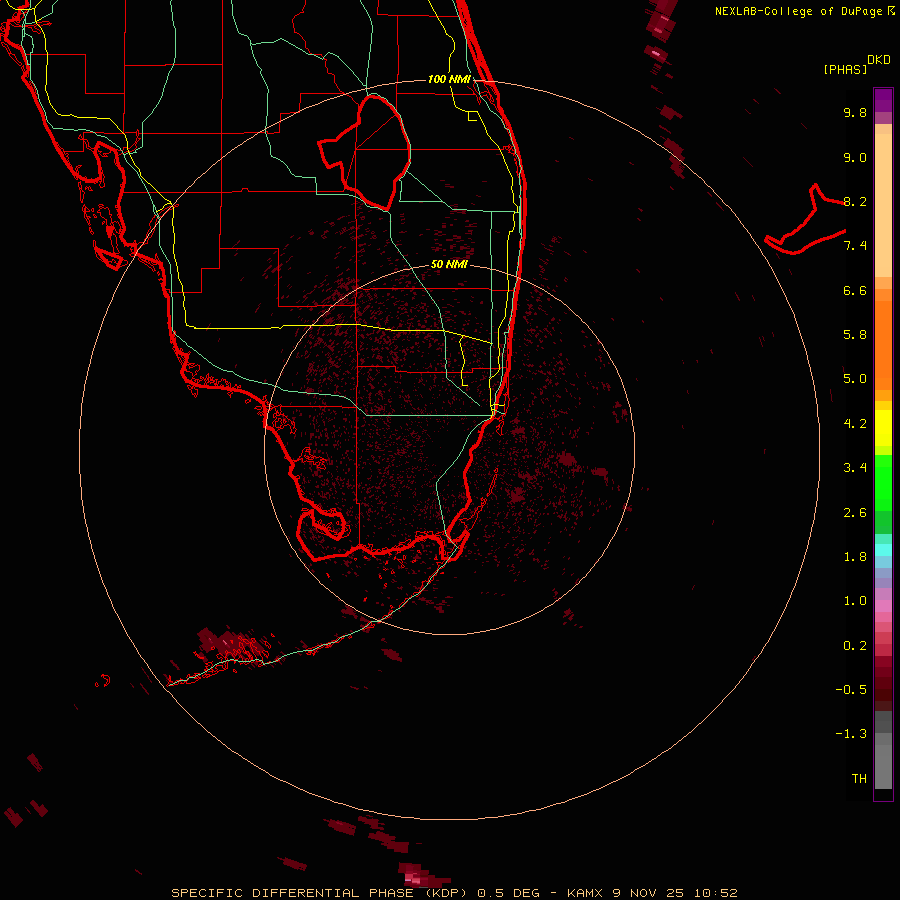Viewport: 900px width, 900px height.
Task: Click the TH threshold label
Action: 859,779
